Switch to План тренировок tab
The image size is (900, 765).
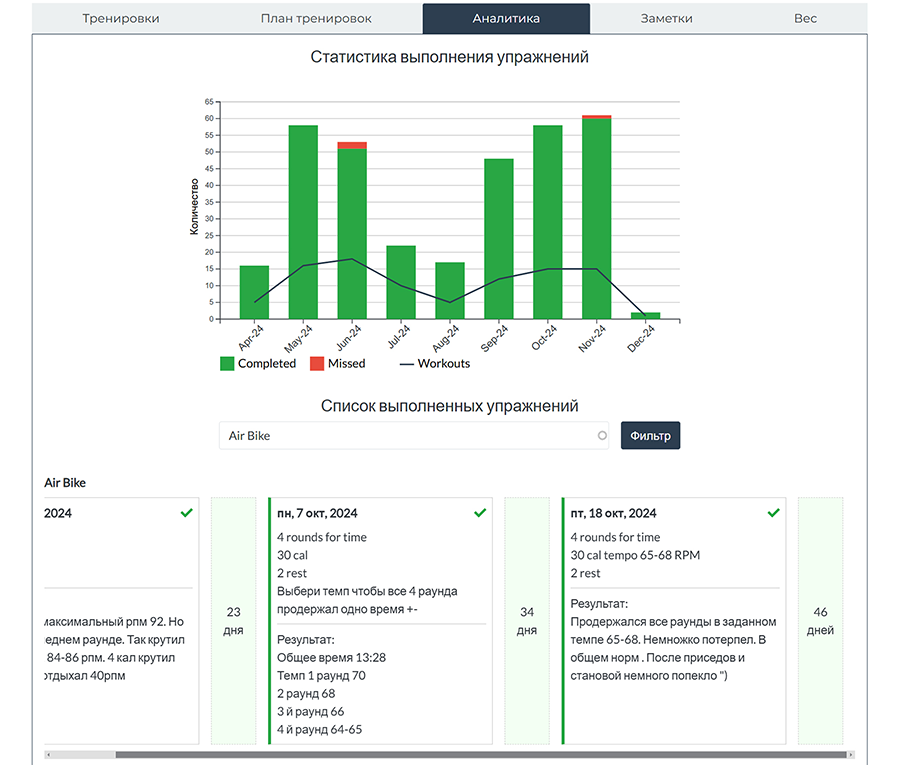pos(315,18)
